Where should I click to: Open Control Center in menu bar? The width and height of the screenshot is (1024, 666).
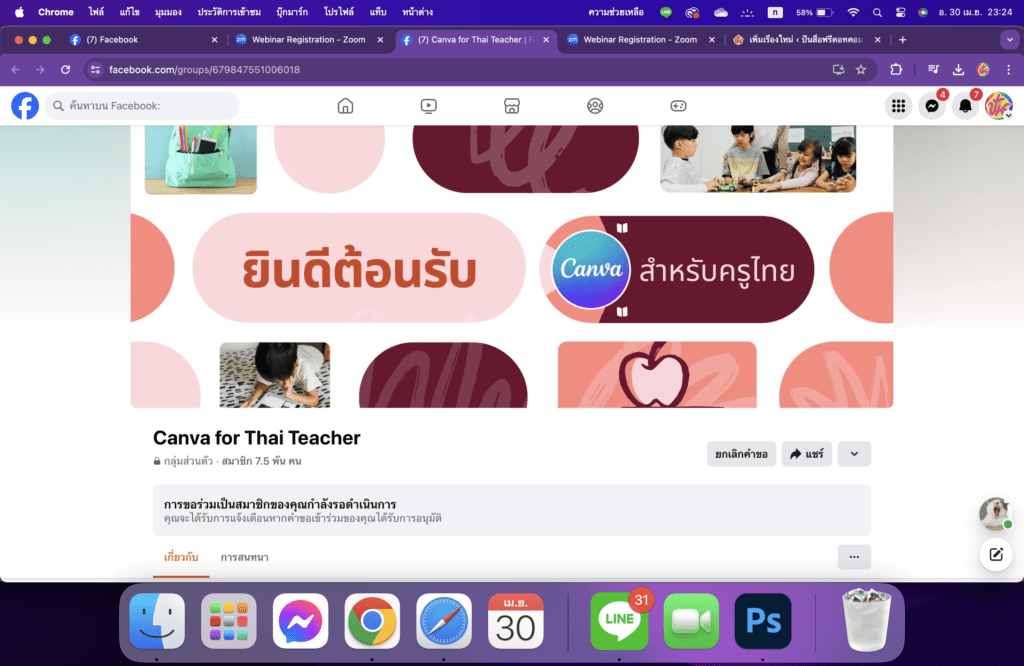[901, 12]
